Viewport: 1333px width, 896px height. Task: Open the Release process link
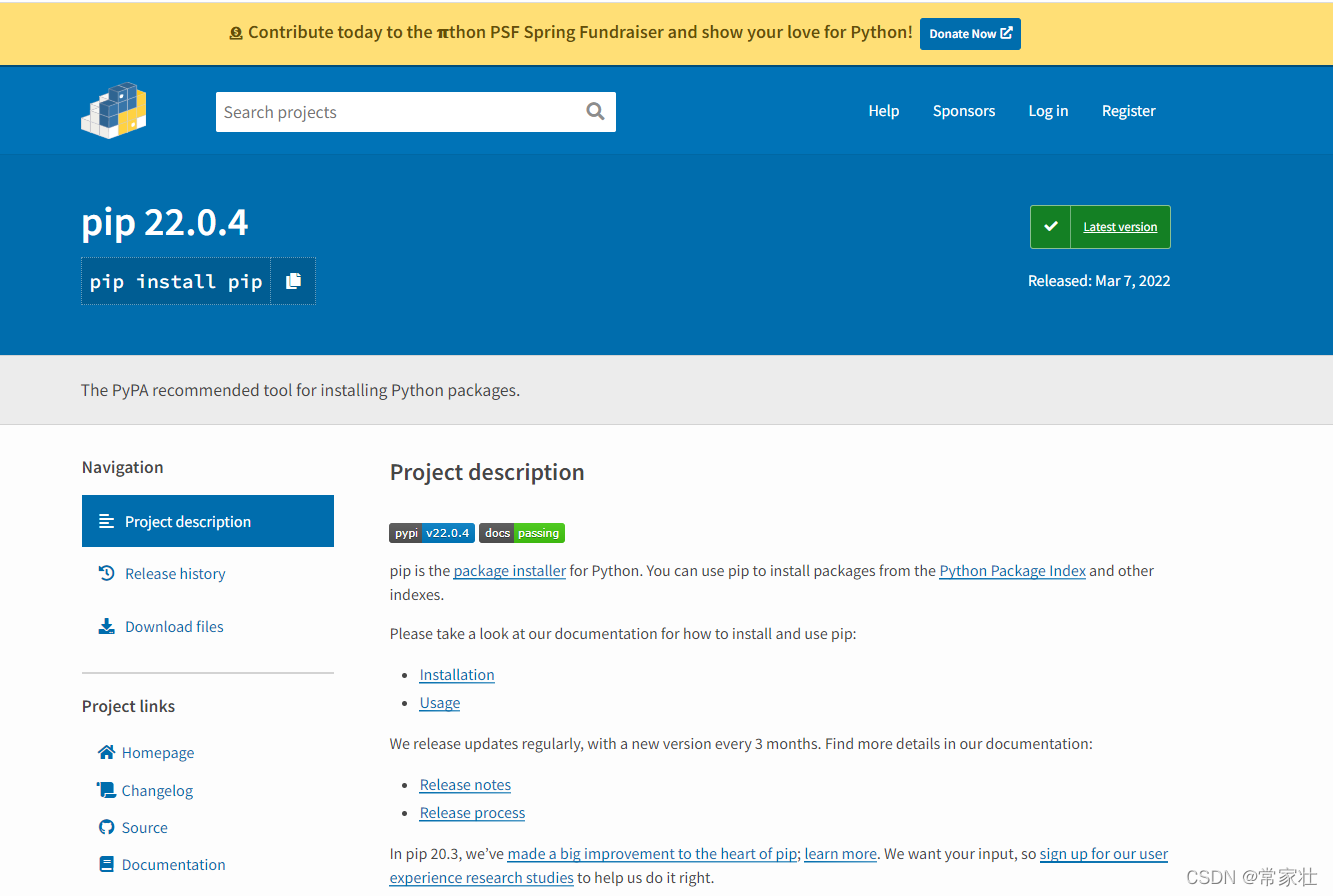[x=472, y=813]
